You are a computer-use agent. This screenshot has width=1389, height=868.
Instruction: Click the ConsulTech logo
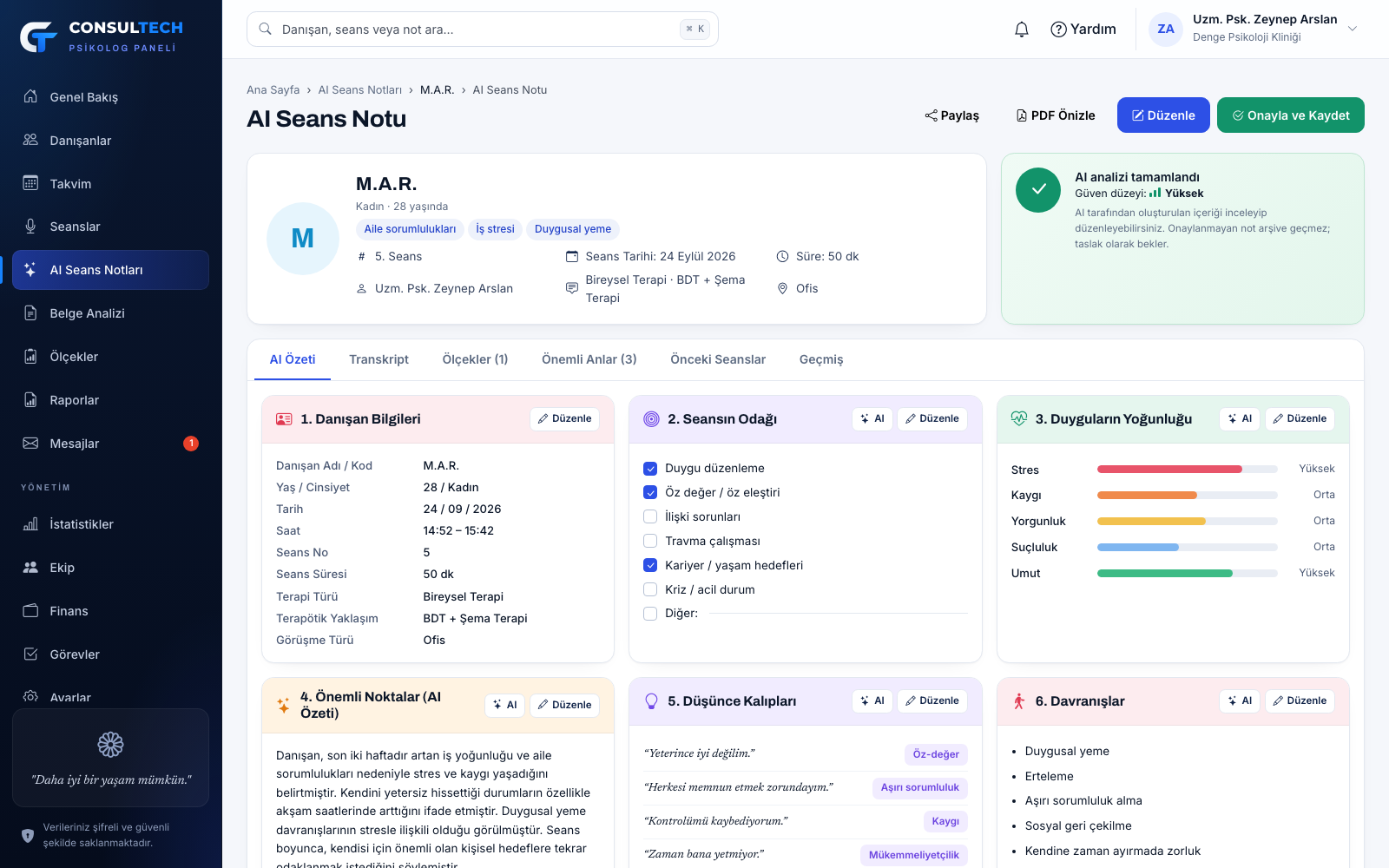(x=102, y=36)
